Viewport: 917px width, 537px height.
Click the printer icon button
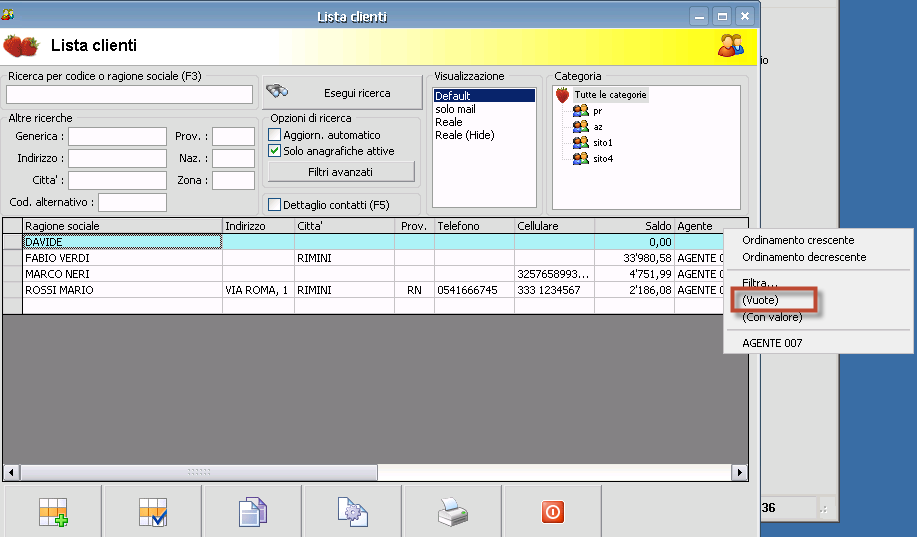tap(453, 512)
